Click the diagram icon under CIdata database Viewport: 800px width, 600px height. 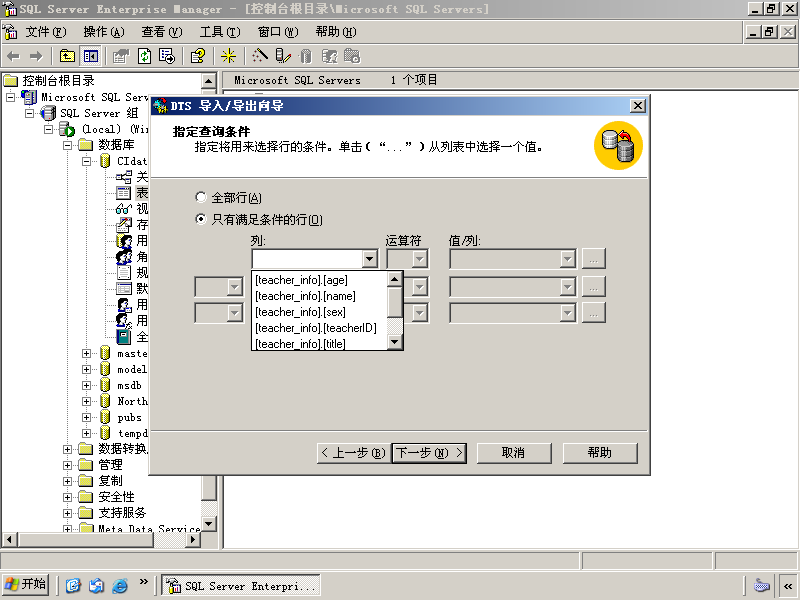(x=123, y=177)
